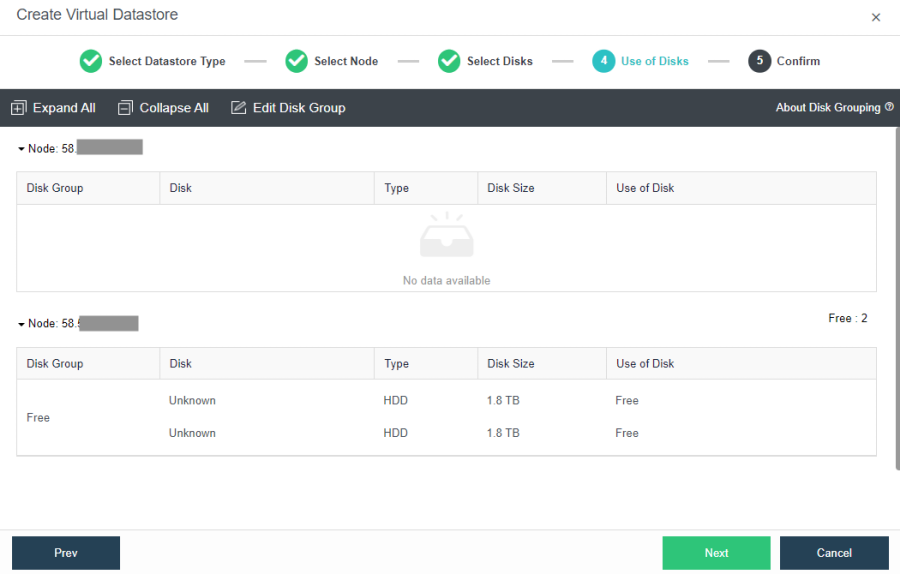Image resolution: width=900 pixels, height=574 pixels.
Task: Click the second Unknown disk cell
Action: tap(192, 433)
